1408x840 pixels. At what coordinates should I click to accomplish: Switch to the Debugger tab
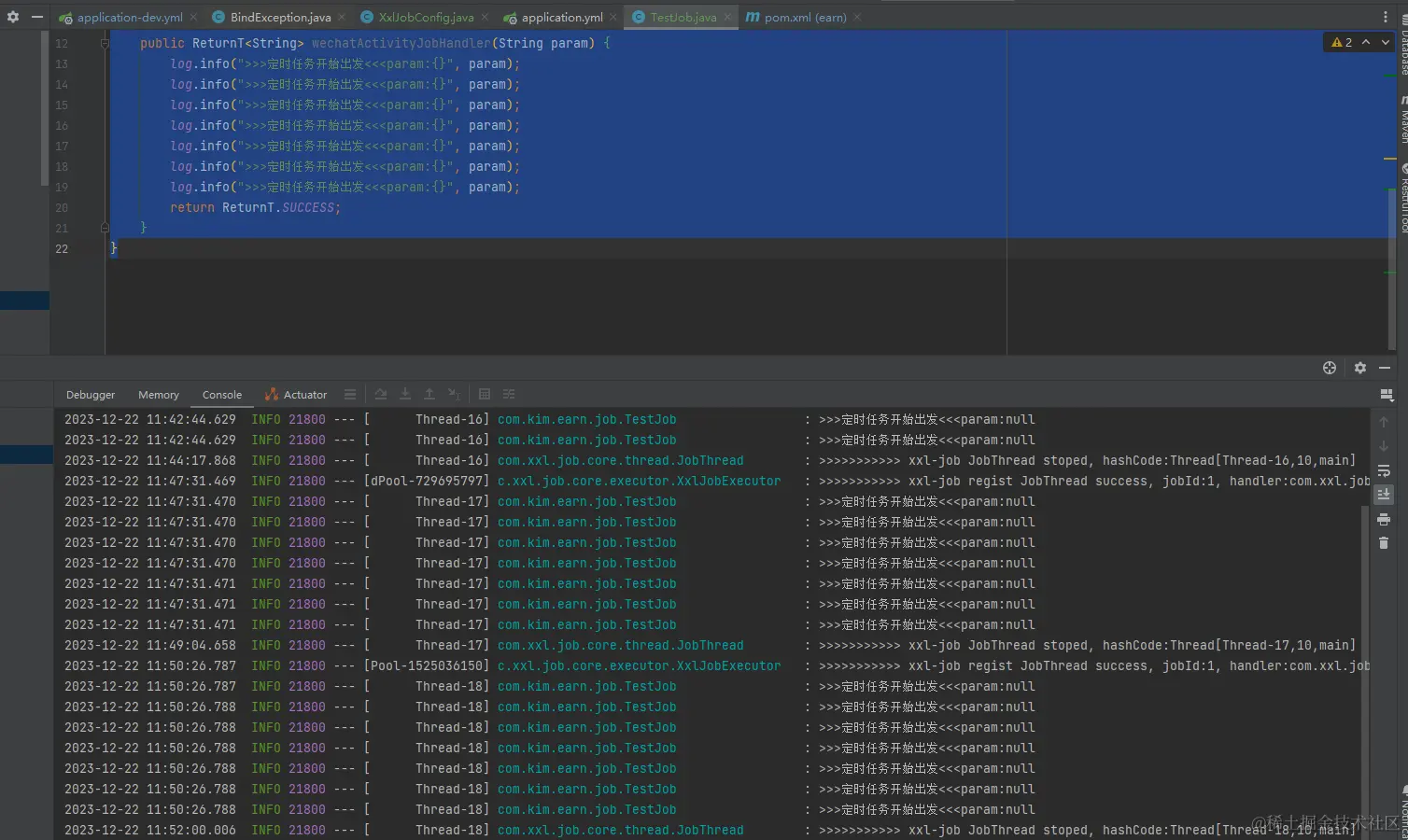point(91,395)
